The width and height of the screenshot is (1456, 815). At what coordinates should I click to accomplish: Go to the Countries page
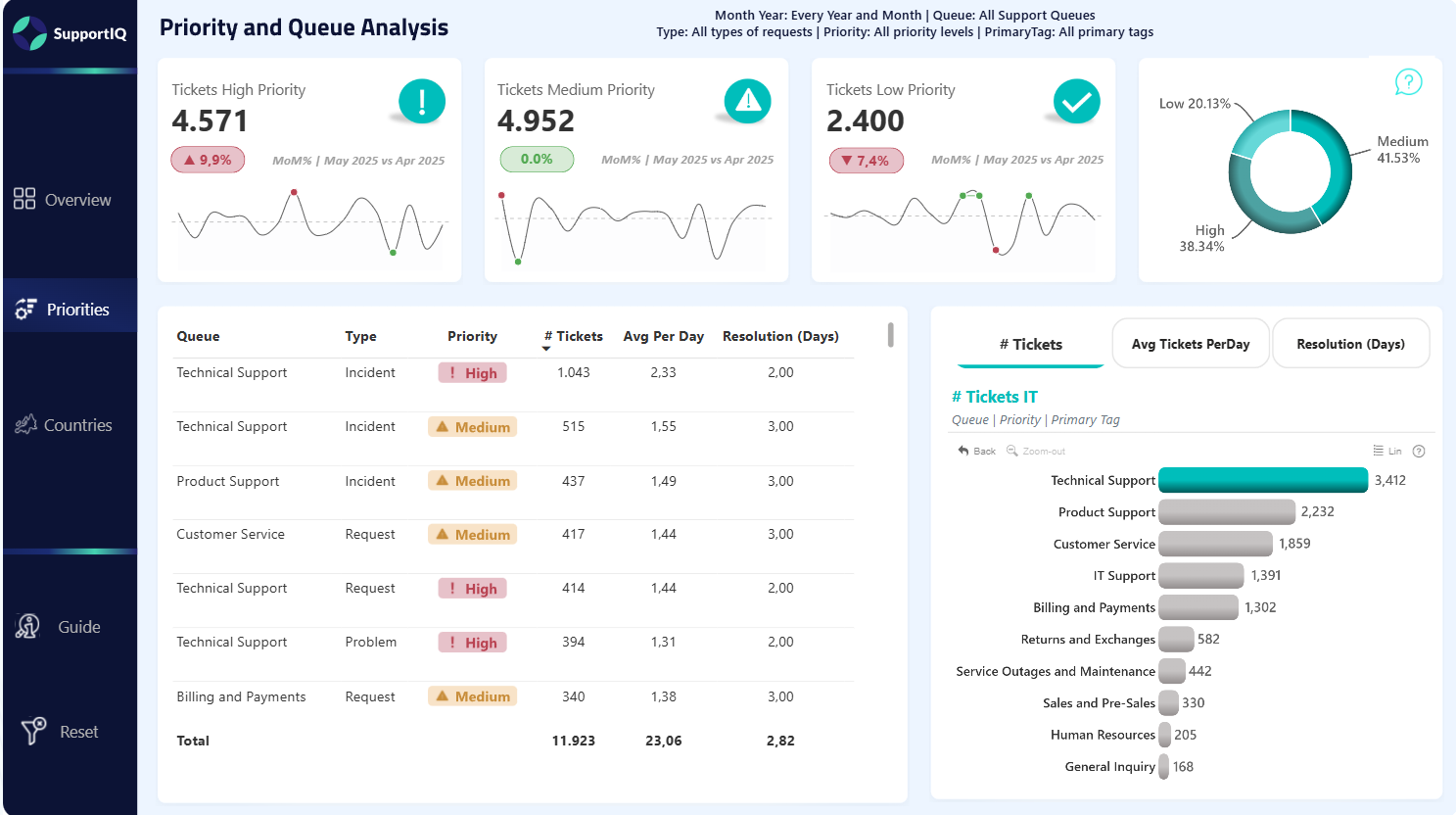63,425
